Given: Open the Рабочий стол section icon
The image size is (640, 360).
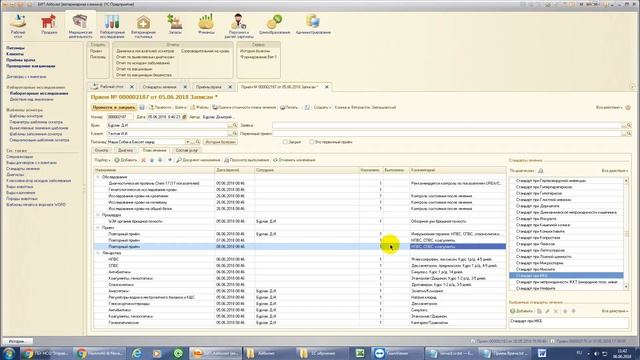Looking at the screenshot, I should click(18, 25).
